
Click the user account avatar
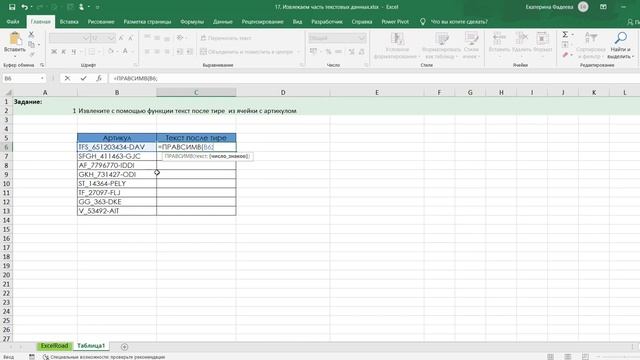583,7
